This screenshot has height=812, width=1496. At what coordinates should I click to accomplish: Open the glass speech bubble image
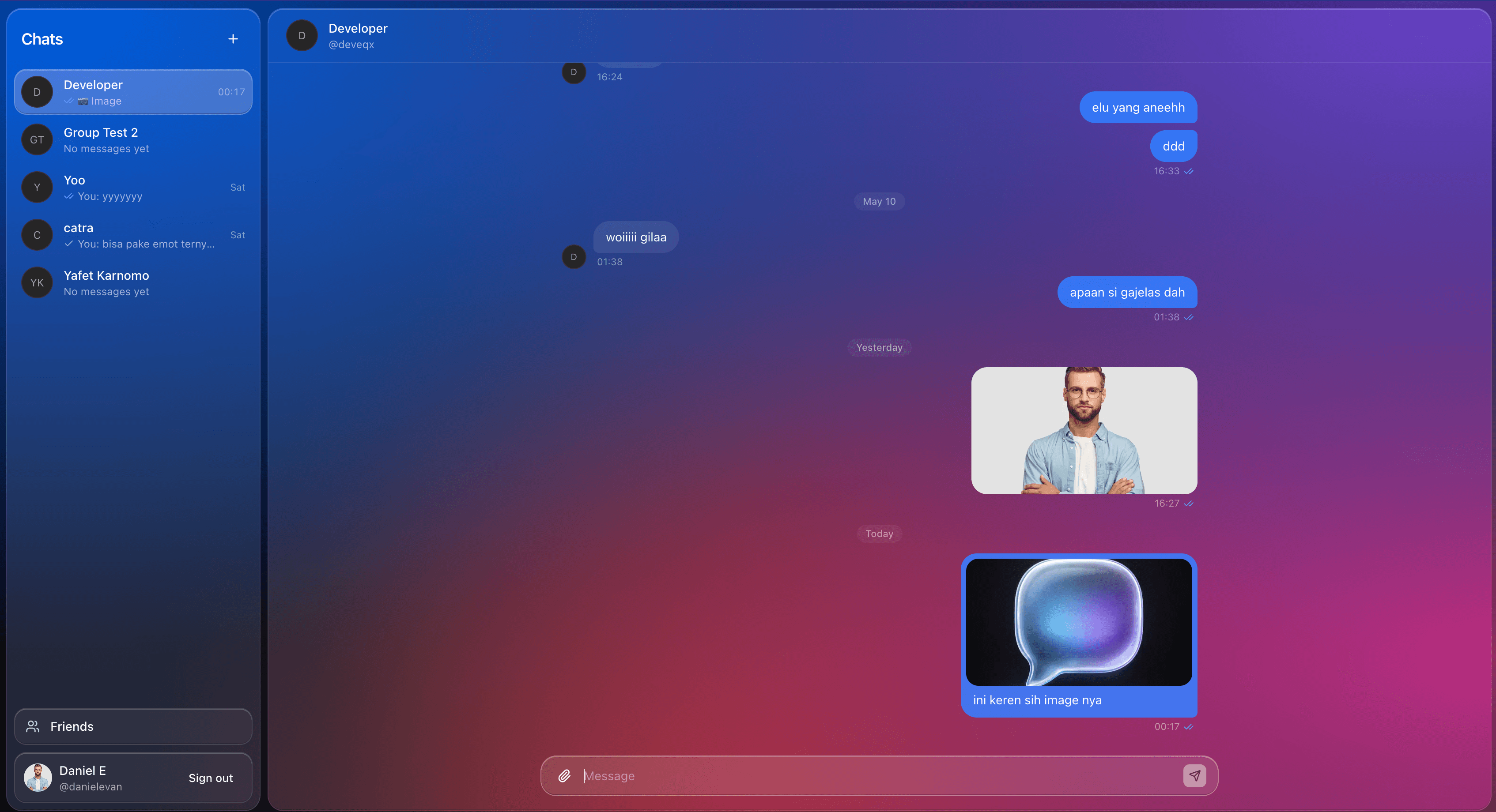tap(1079, 622)
